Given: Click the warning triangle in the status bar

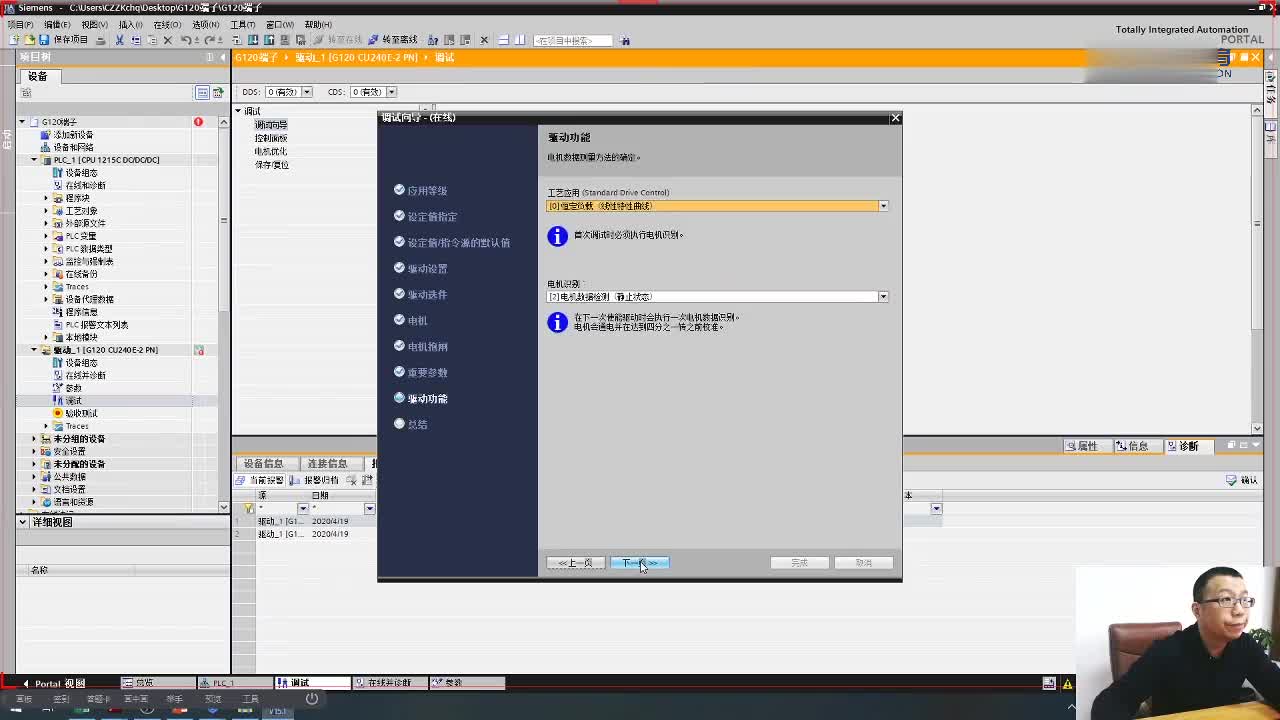Looking at the screenshot, I should [1067, 684].
